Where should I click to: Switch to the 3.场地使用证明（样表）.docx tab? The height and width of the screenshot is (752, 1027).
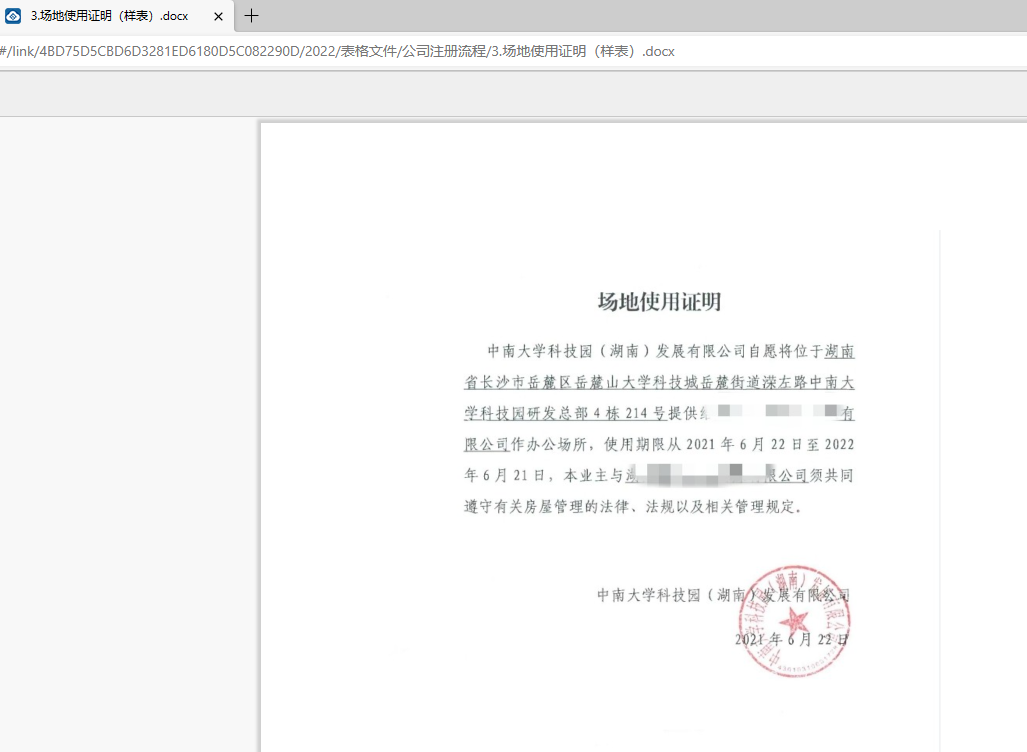110,16
